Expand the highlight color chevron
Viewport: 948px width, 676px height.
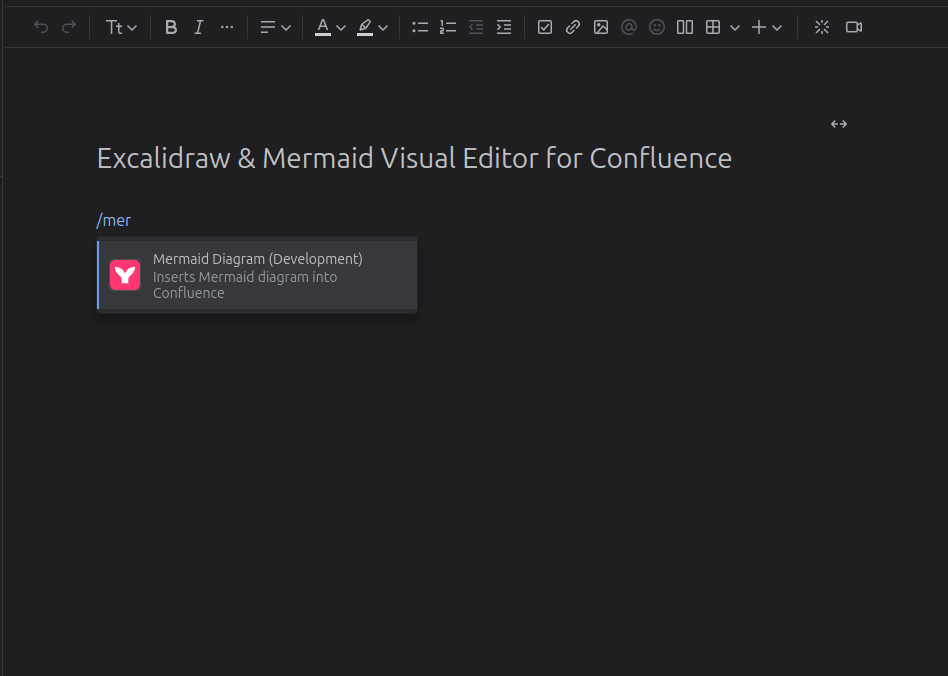383,28
